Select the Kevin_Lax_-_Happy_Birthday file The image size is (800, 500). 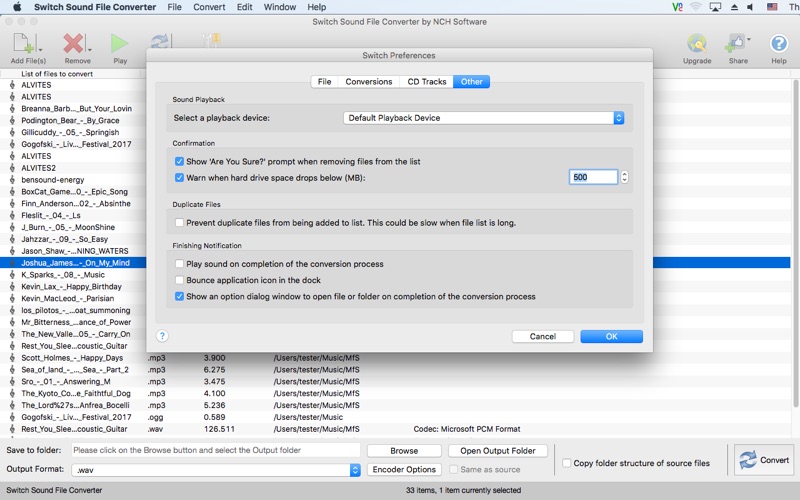73,286
